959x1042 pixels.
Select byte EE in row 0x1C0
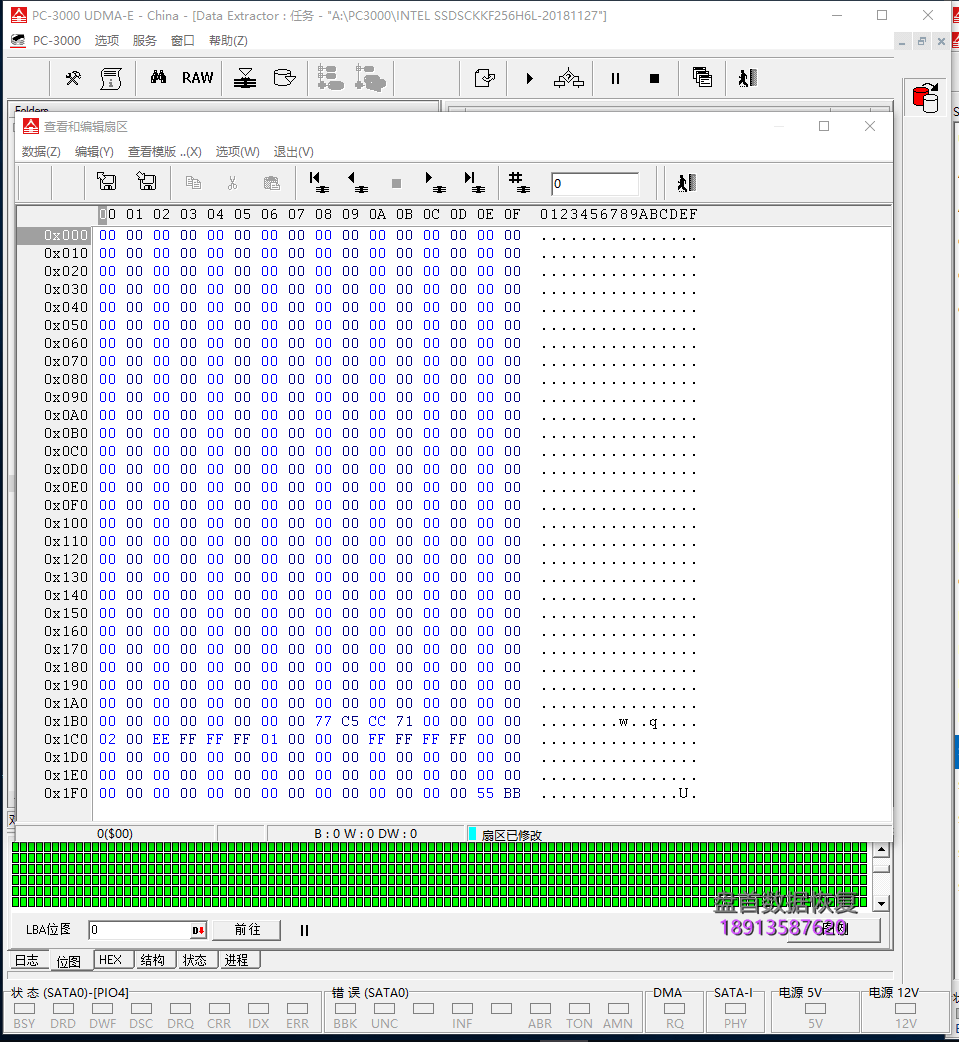(161, 739)
